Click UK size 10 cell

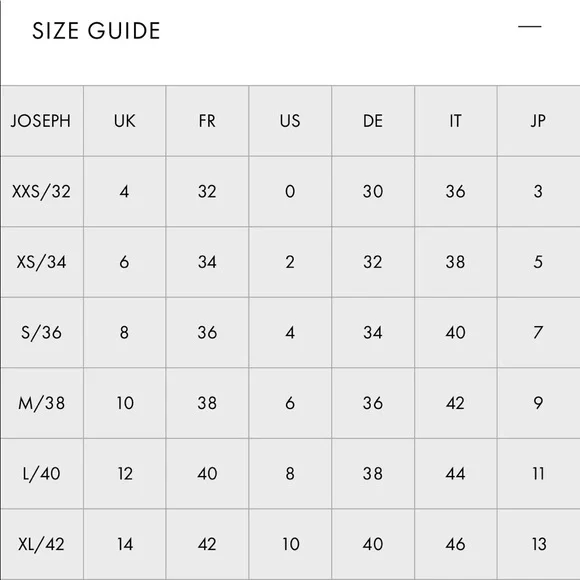[x=125, y=403]
